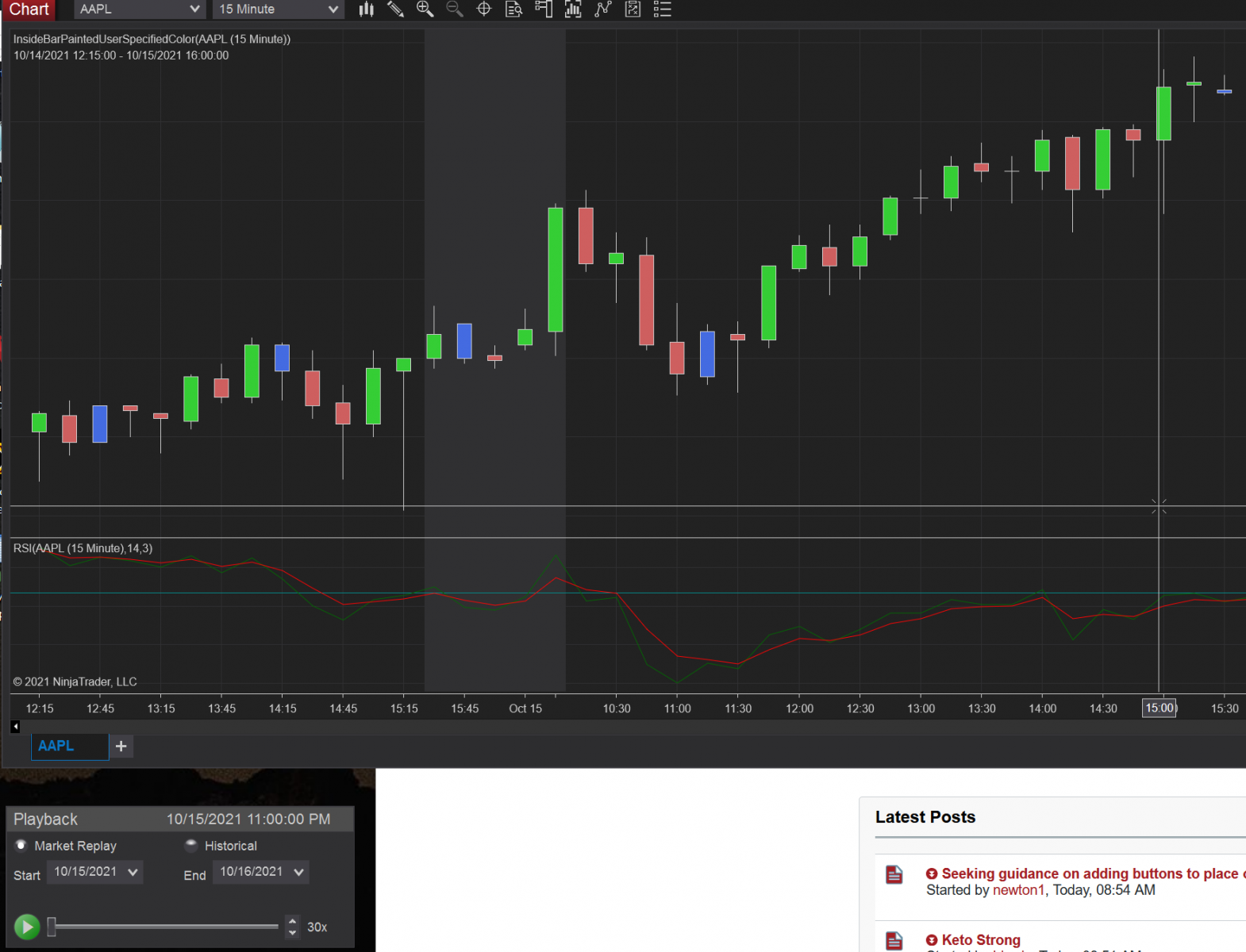This screenshot has width=1246, height=952.
Task: Select the Market Replay radio button
Action: [x=21, y=846]
